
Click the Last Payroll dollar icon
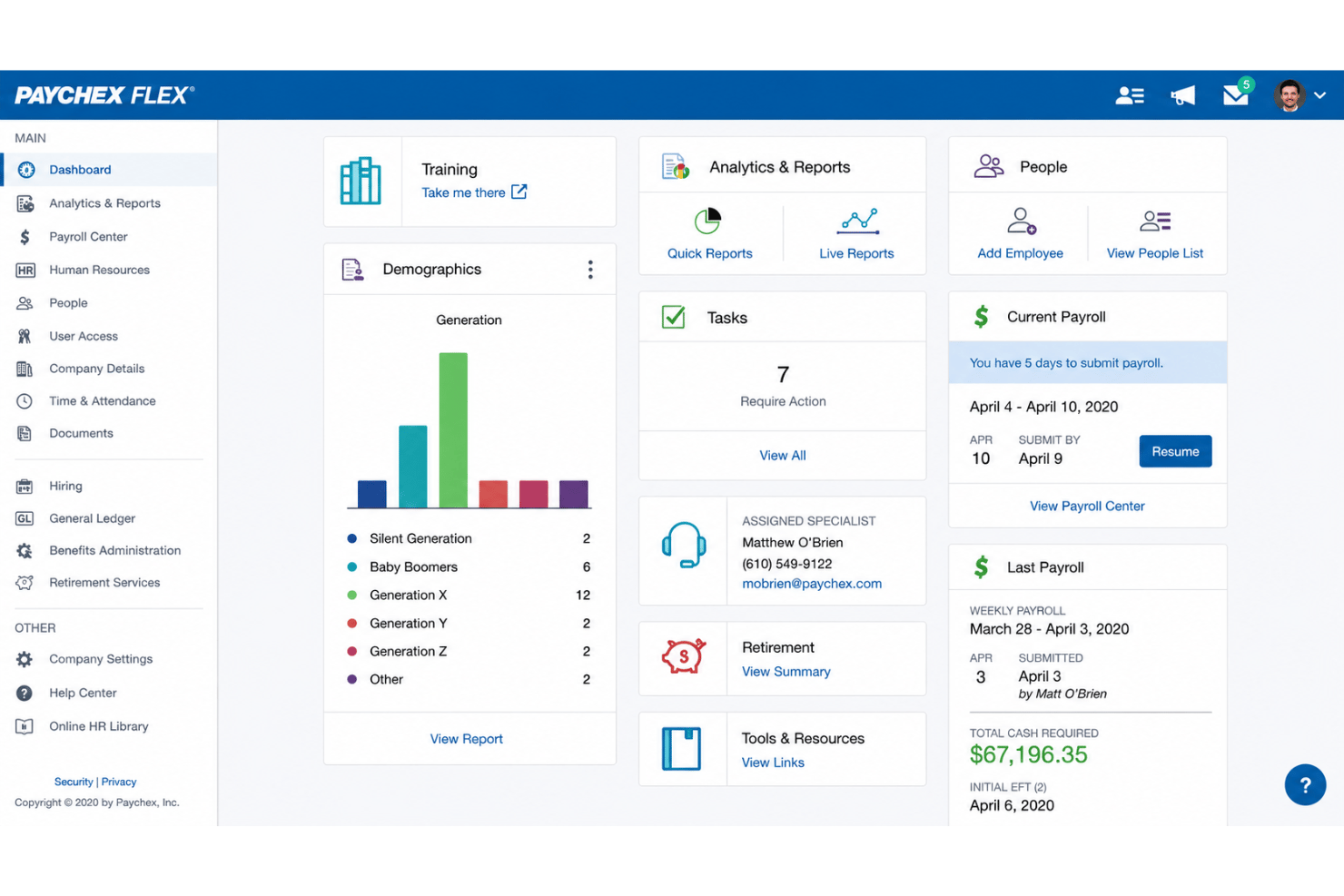tap(982, 567)
